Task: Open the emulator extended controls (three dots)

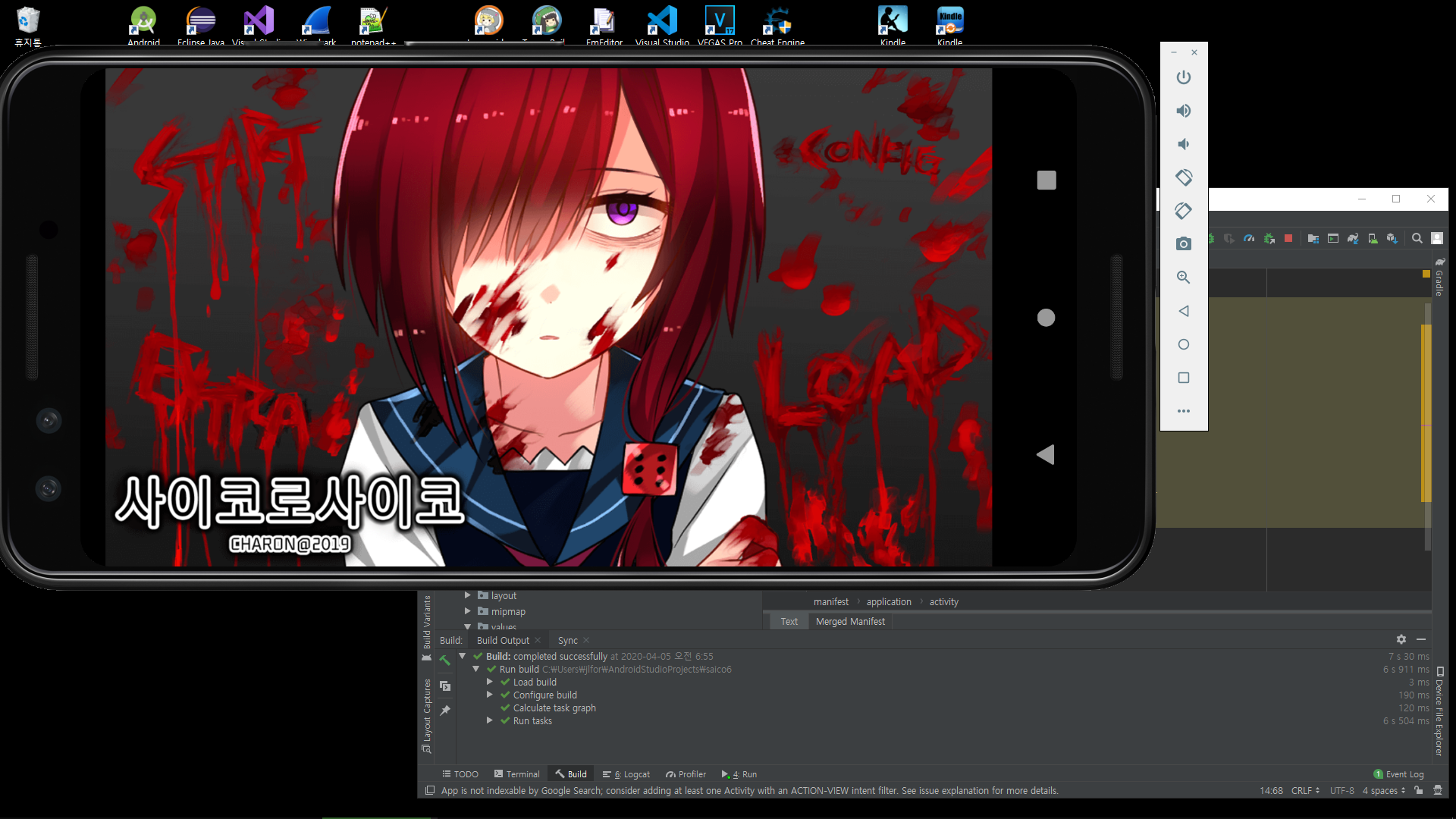Action: click(1183, 411)
